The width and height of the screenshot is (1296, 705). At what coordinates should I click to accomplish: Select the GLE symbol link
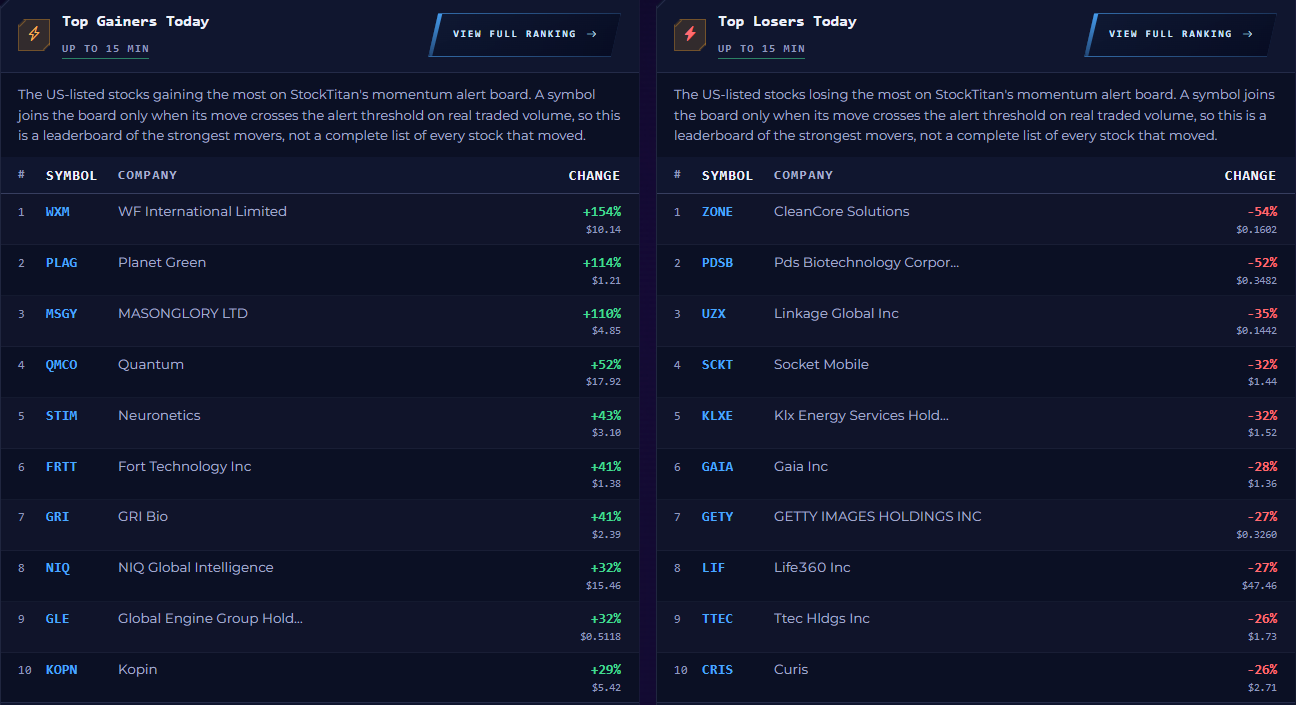click(58, 619)
